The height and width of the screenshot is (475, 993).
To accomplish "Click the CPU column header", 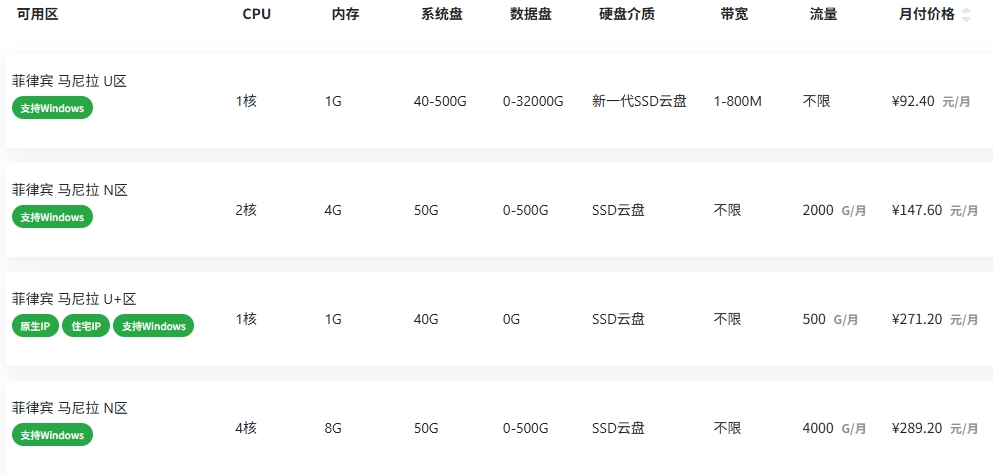I will pos(256,15).
